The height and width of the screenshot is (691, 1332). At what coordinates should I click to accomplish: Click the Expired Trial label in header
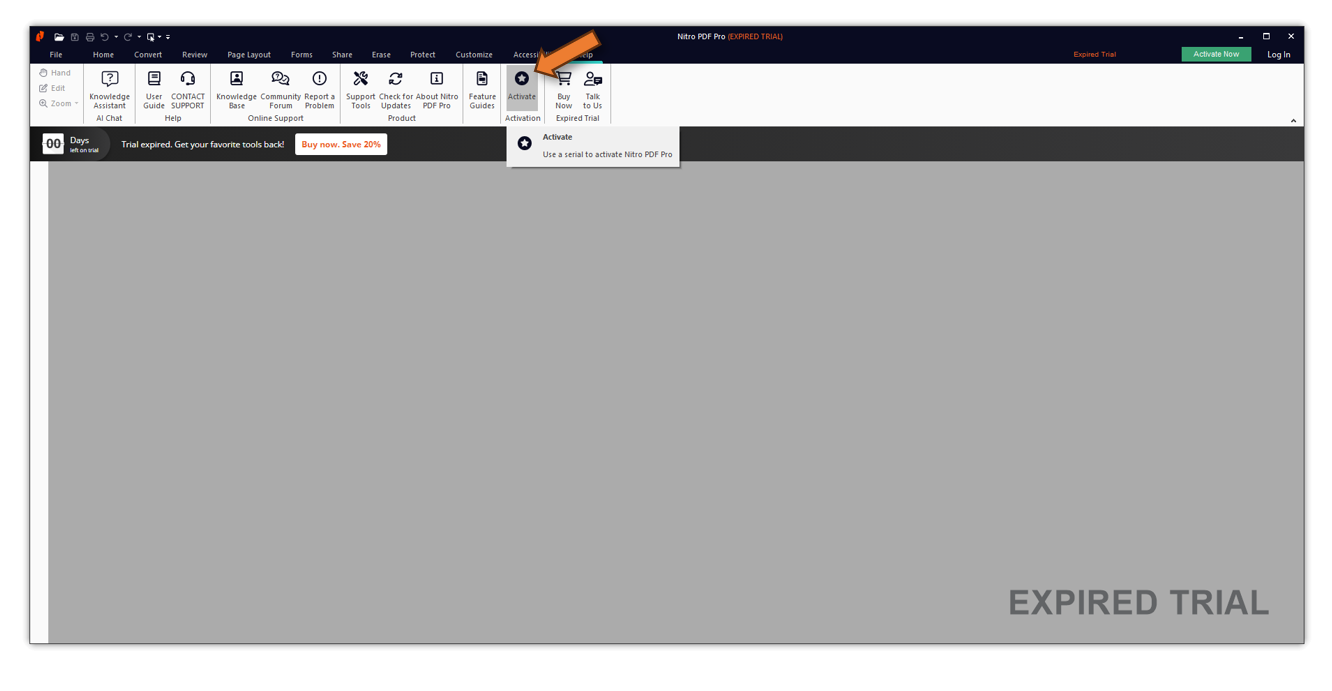(x=1094, y=55)
